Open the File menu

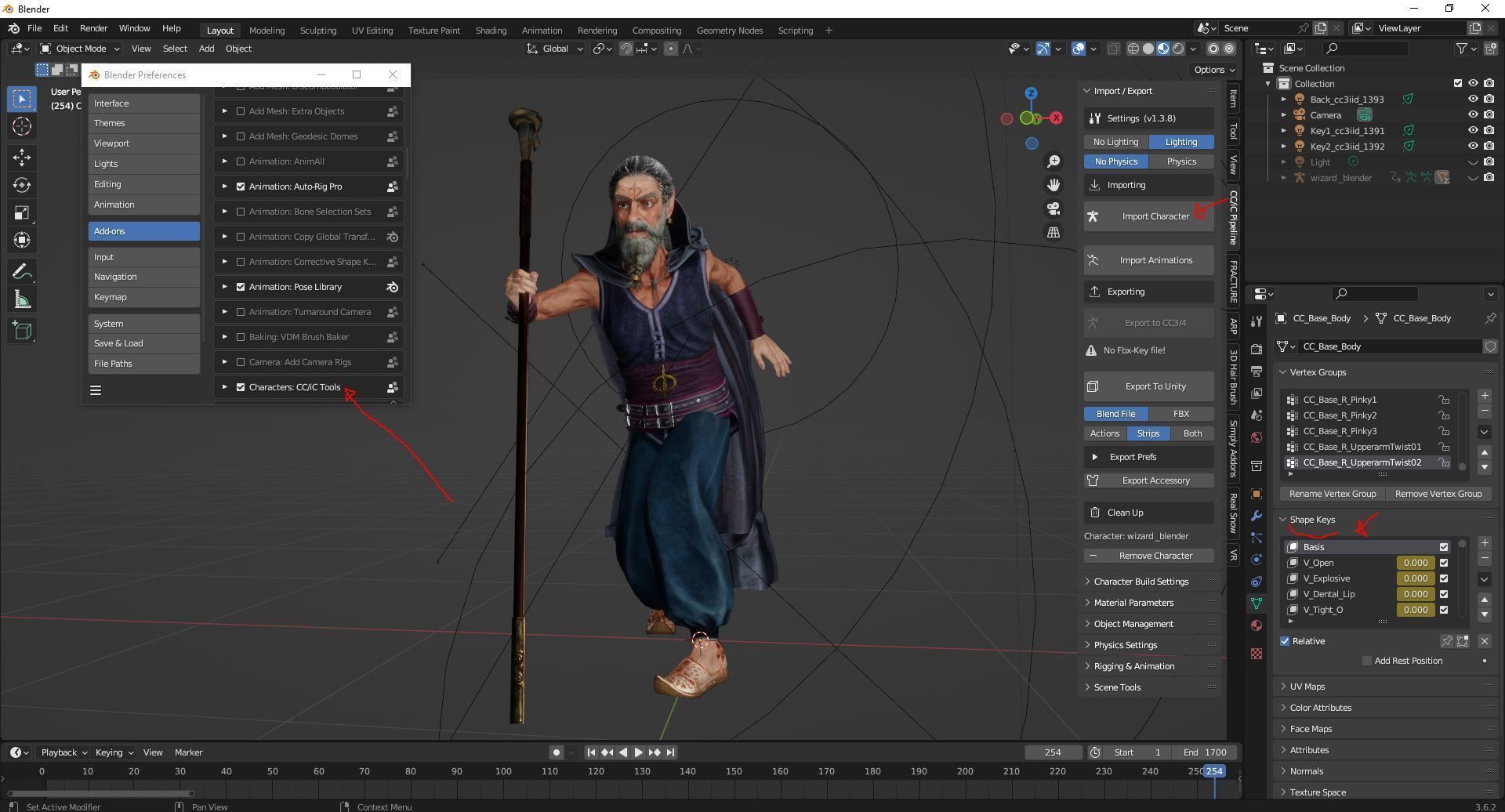click(x=34, y=28)
